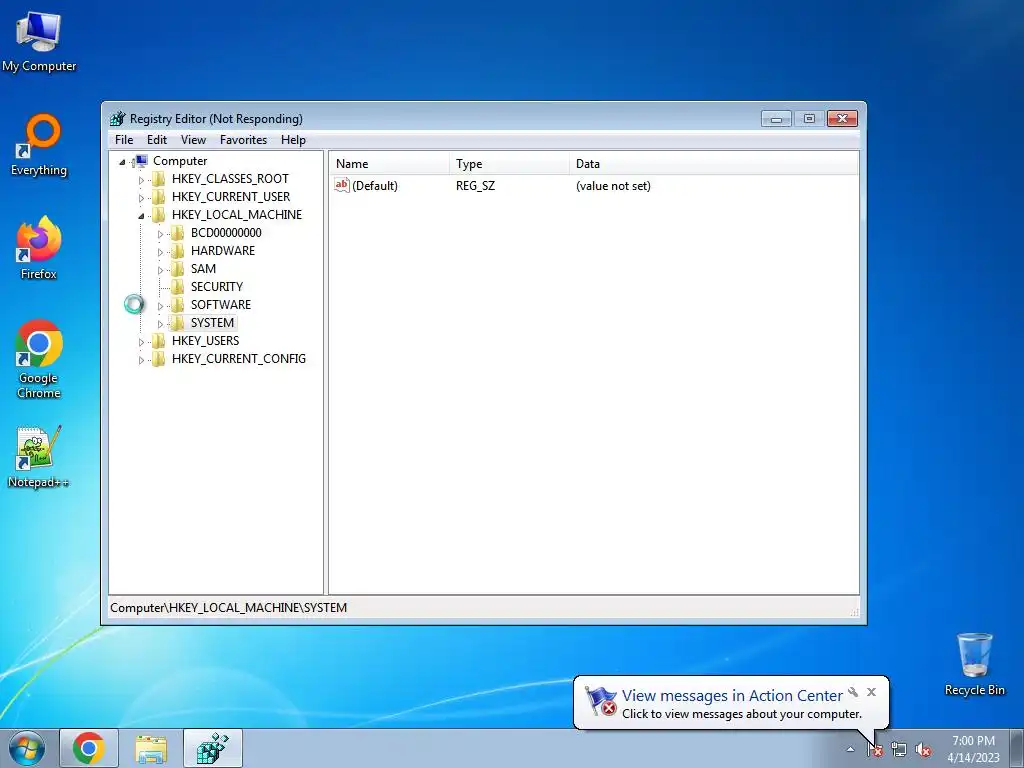Select HKEY_CLASSES_ROOT label
Image resolution: width=1024 pixels, height=768 pixels.
click(230, 179)
